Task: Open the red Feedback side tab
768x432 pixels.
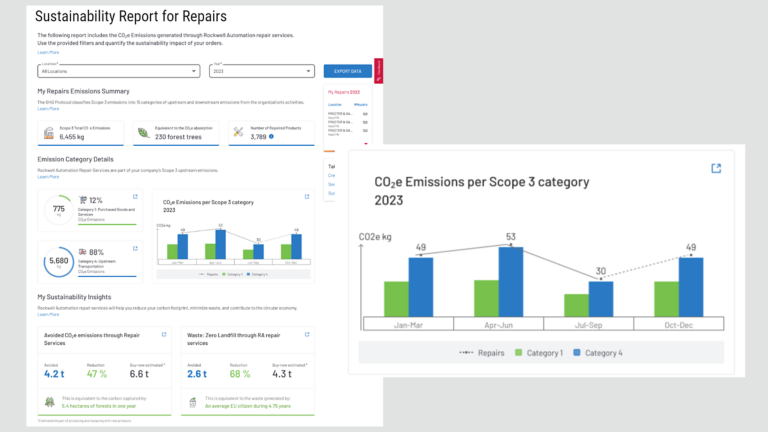Action: [379, 71]
